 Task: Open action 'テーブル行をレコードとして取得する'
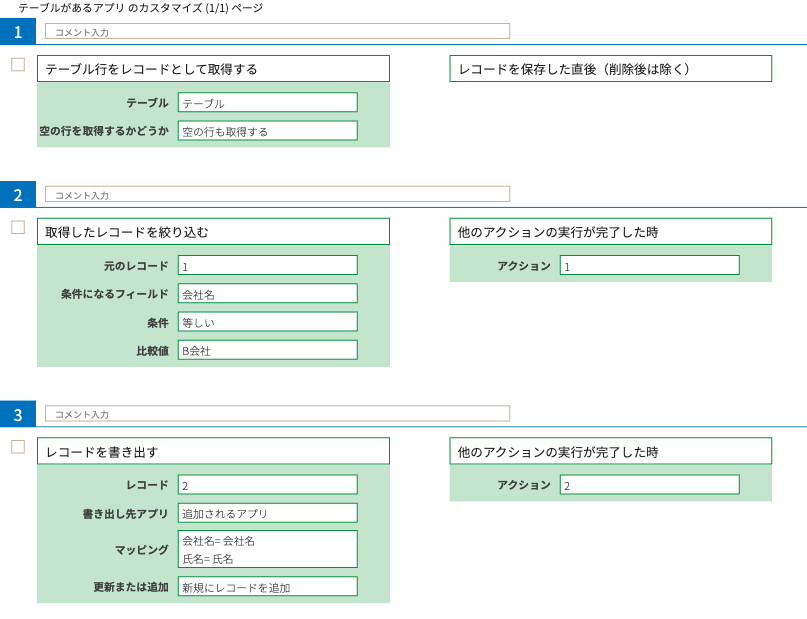[213, 69]
